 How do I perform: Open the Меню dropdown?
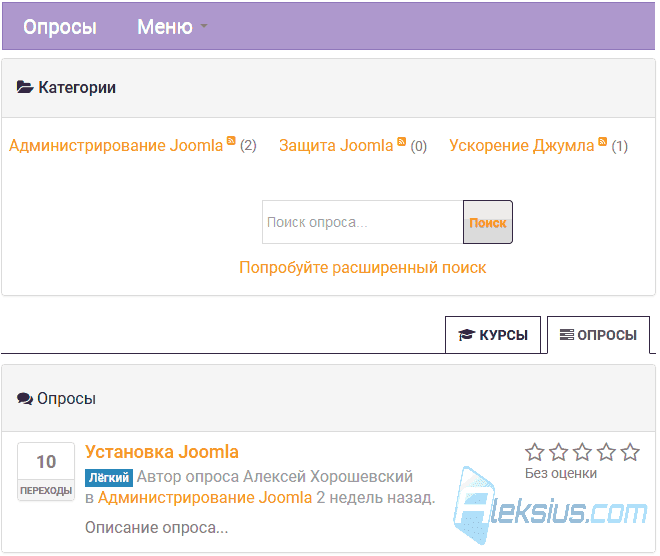pos(172,27)
